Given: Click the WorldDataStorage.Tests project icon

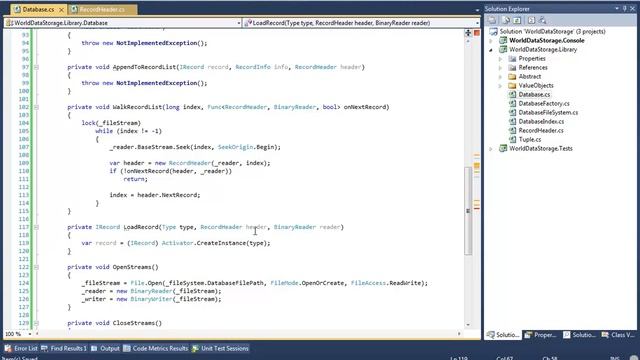Looking at the screenshot, I should point(503,149).
